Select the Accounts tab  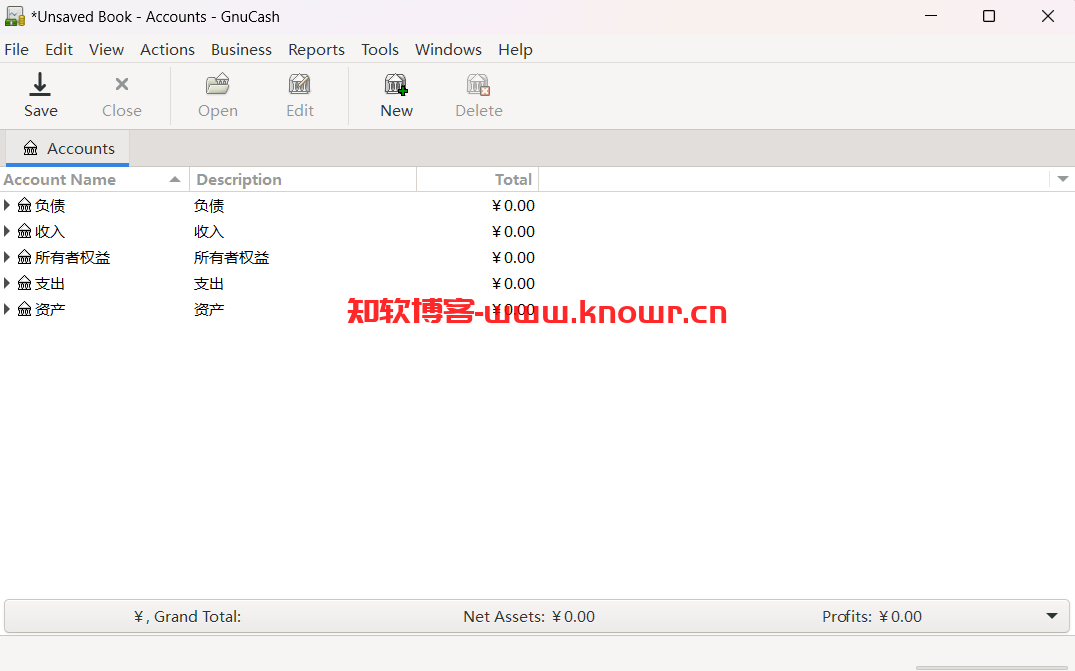coord(67,148)
